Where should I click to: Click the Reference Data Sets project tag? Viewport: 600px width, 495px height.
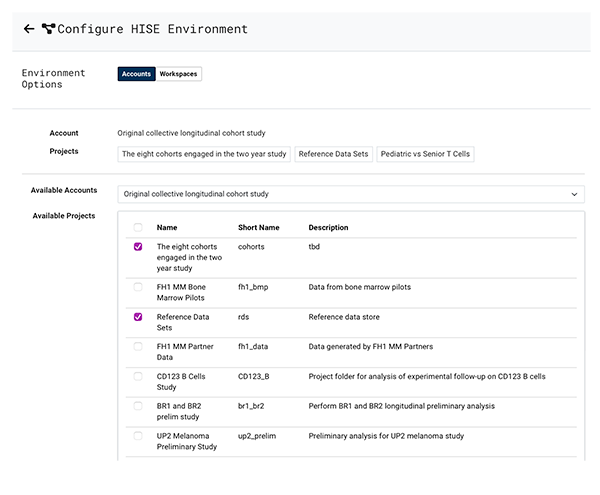pos(334,154)
